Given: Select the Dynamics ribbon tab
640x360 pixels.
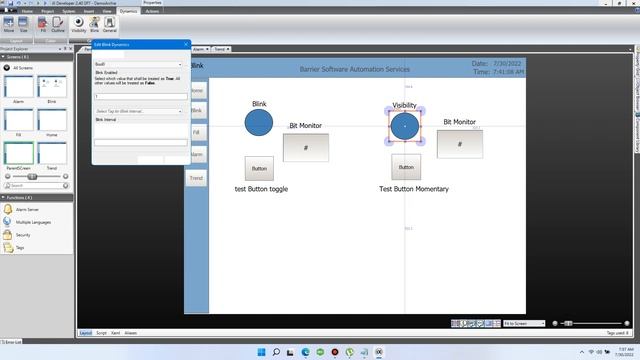Looking at the screenshot, I should tap(128, 11).
